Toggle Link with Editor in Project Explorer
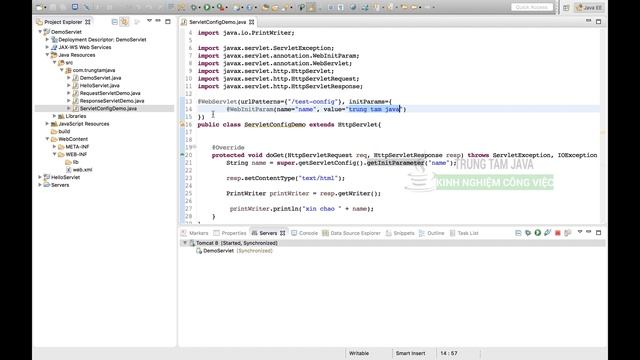The width and height of the screenshot is (640, 360). point(124,22)
